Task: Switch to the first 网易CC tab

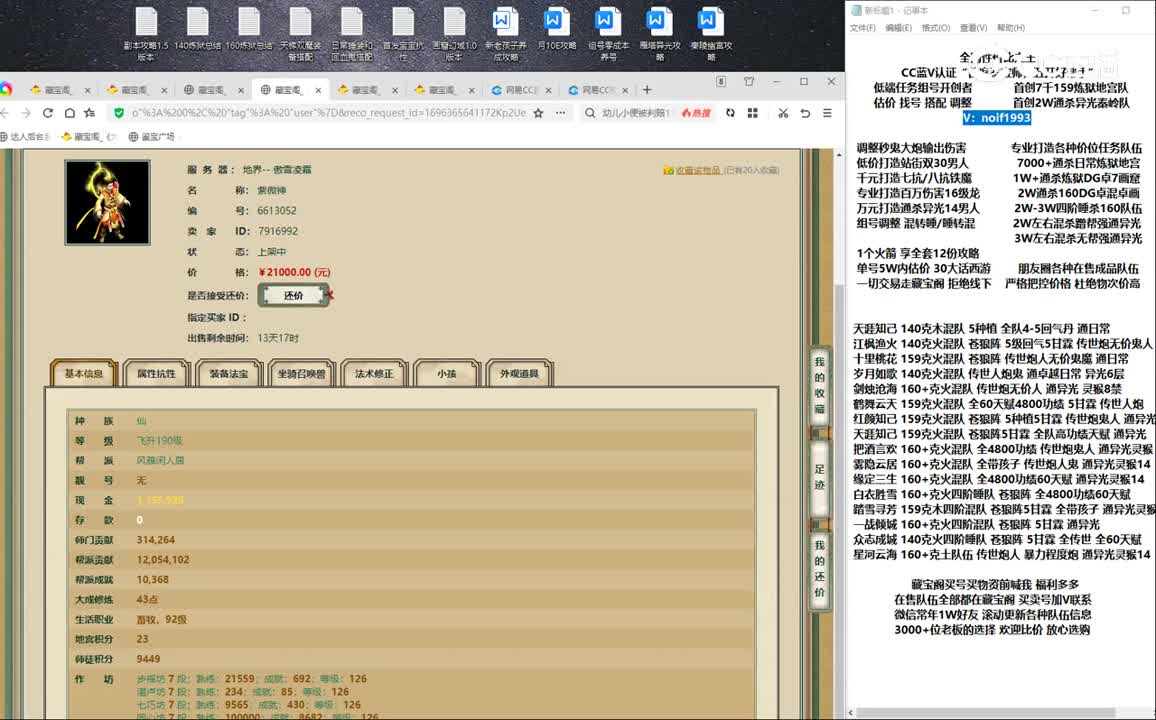Action: click(520, 90)
